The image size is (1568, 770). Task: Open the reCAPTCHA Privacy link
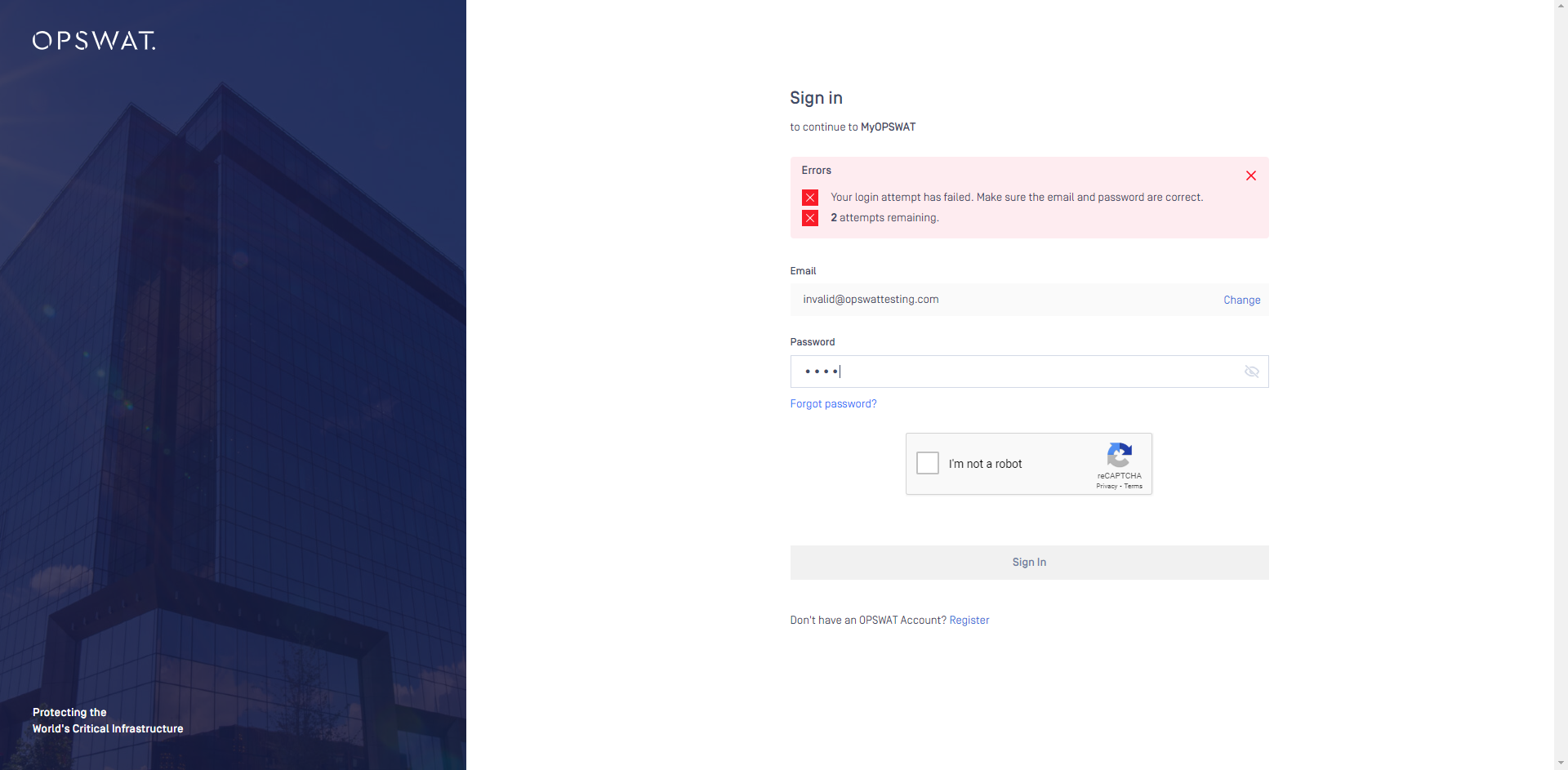pyautogui.click(x=1107, y=486)
